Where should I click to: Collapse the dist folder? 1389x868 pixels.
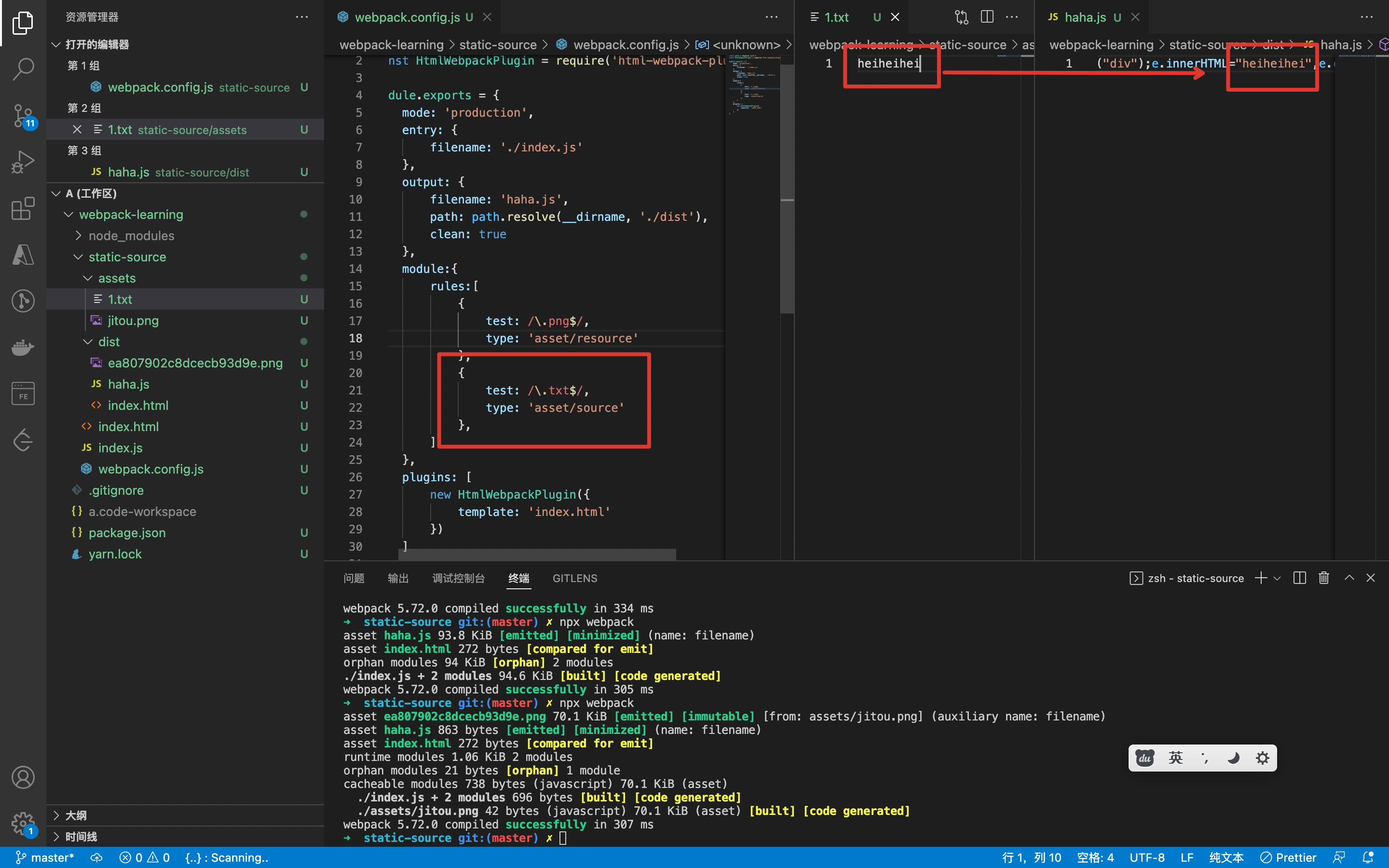tap(109, 341)
